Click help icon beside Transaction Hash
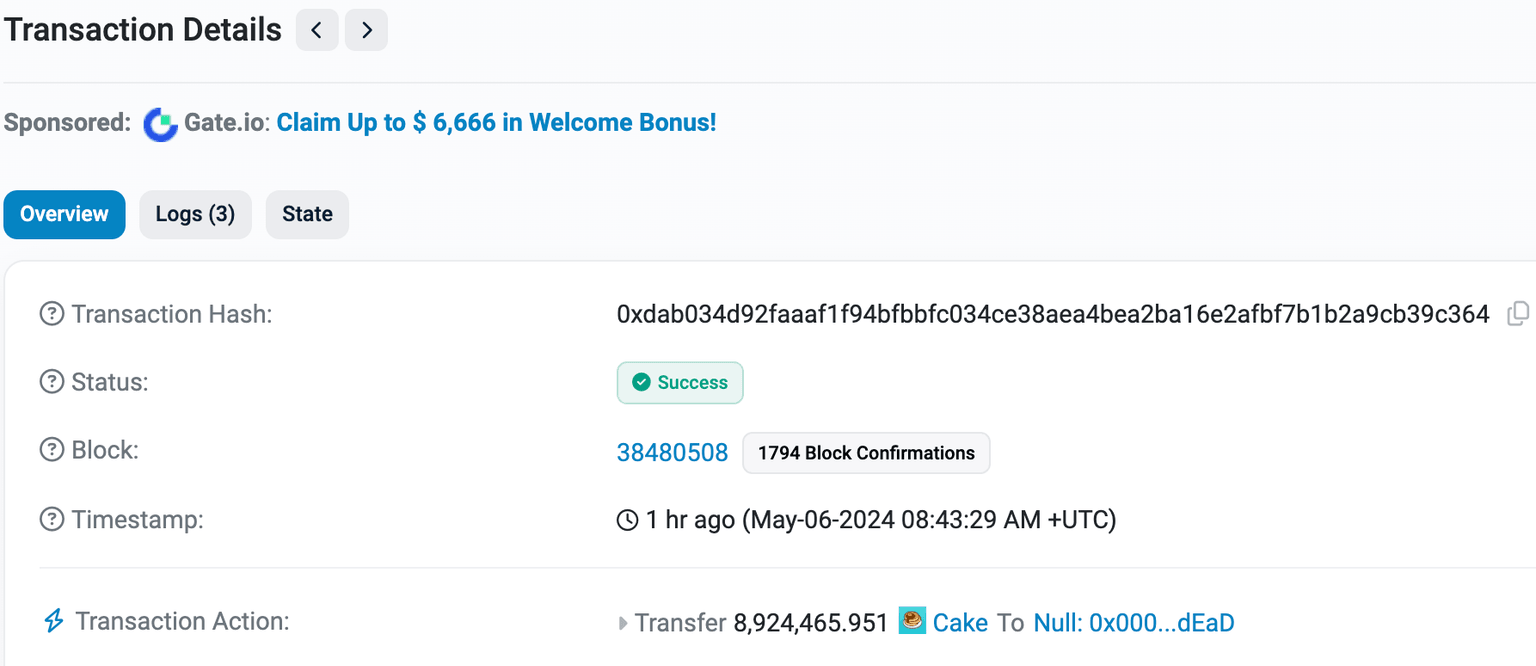 51,314
